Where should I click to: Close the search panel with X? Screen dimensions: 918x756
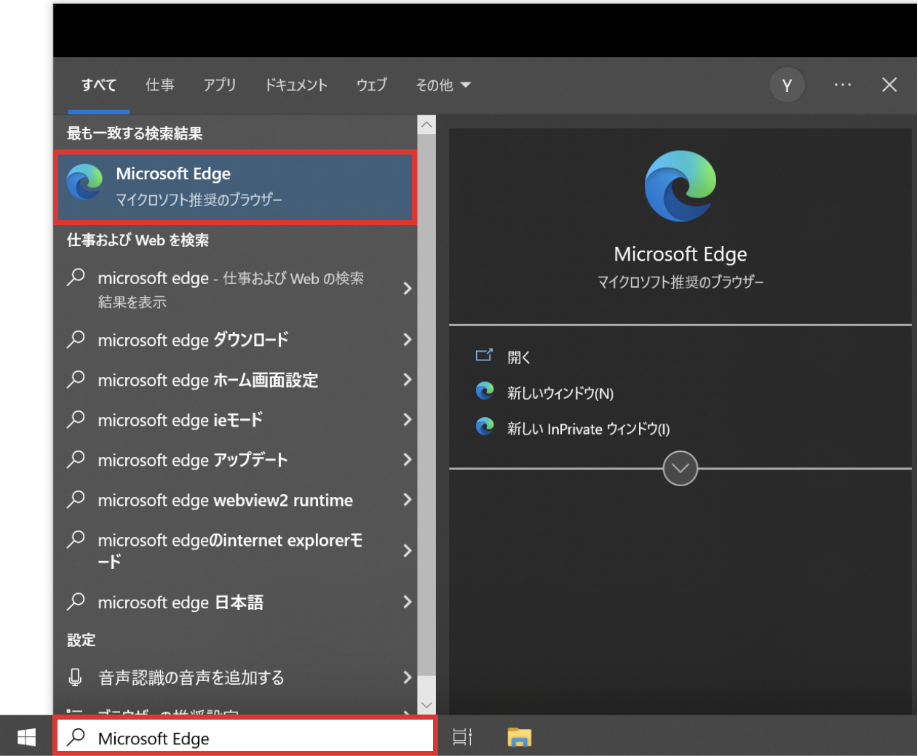[x=889, y=85]
